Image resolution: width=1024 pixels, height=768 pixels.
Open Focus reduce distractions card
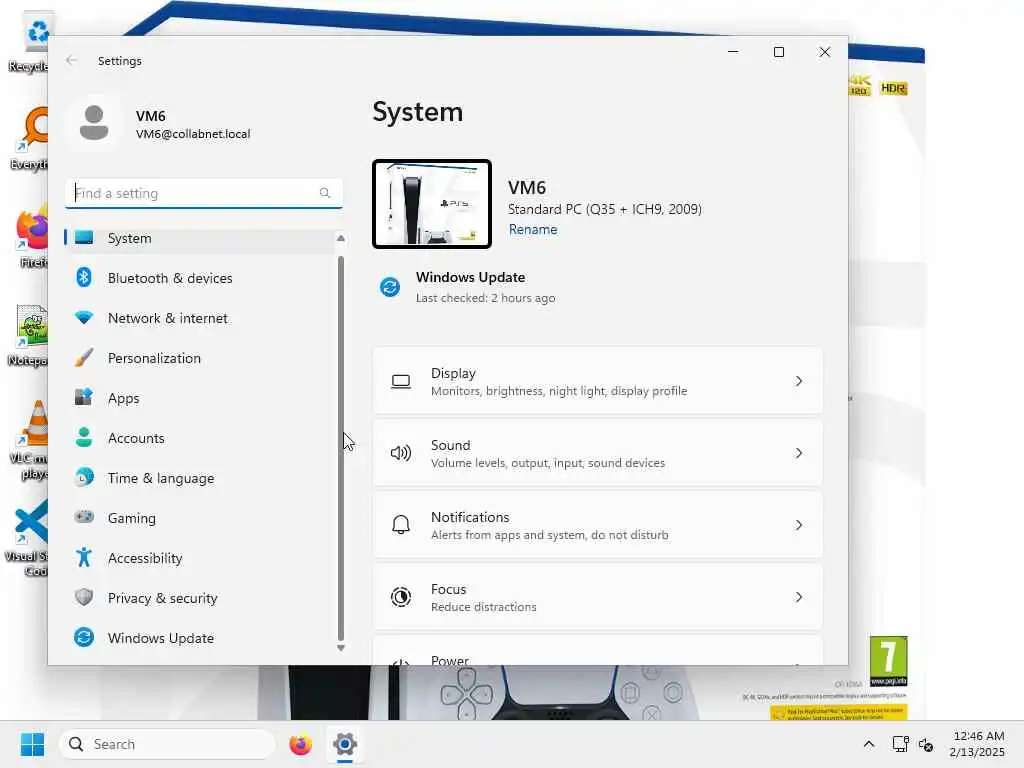pos(598,597)
